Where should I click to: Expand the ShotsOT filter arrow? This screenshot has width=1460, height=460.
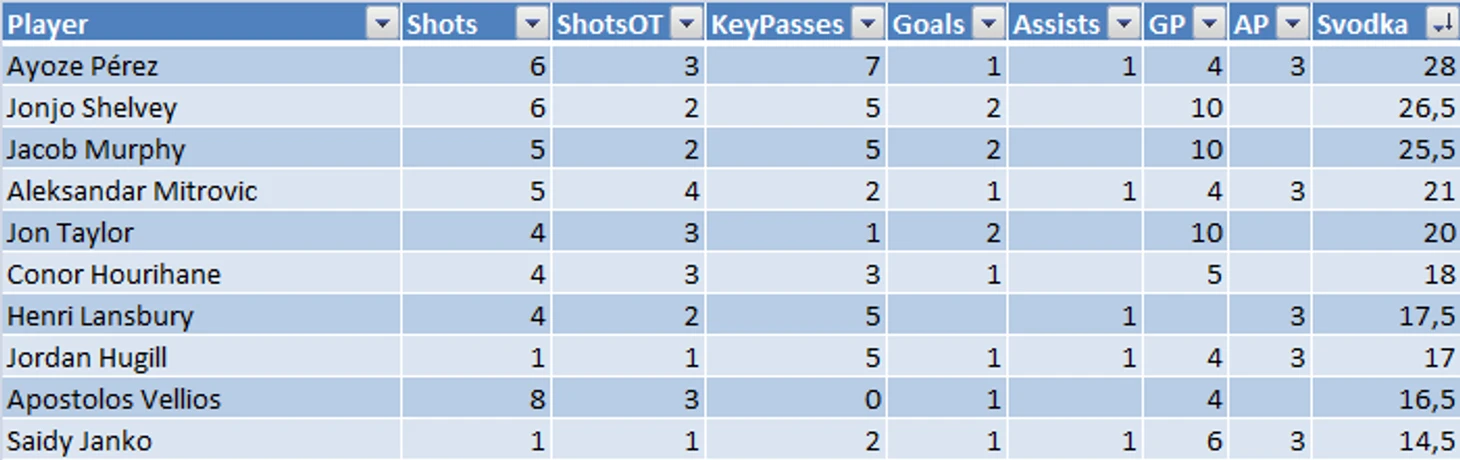coord(686,25)
